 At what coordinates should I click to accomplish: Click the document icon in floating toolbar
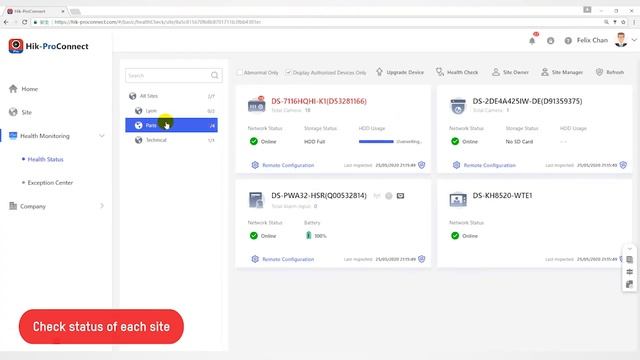(x=629, y=260)
